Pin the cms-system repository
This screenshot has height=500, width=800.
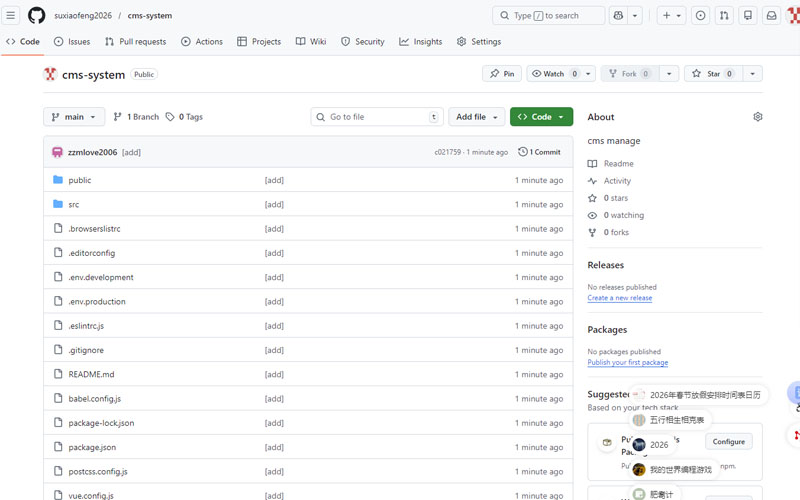coord(502,74)
